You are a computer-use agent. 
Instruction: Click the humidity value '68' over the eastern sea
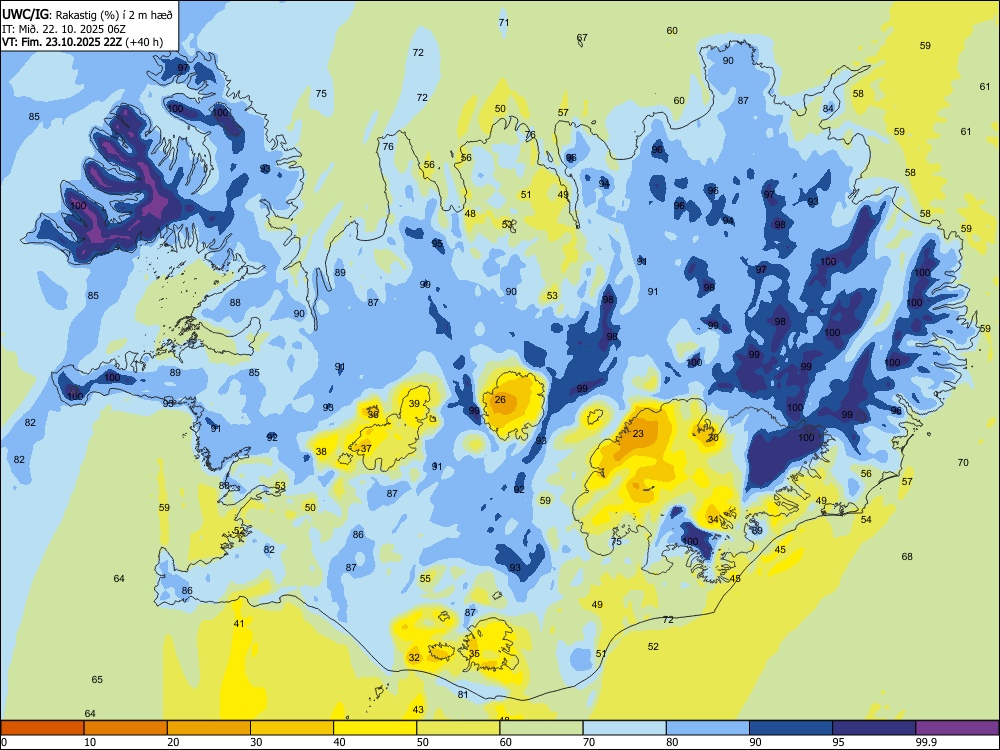[x=907, y=557]
